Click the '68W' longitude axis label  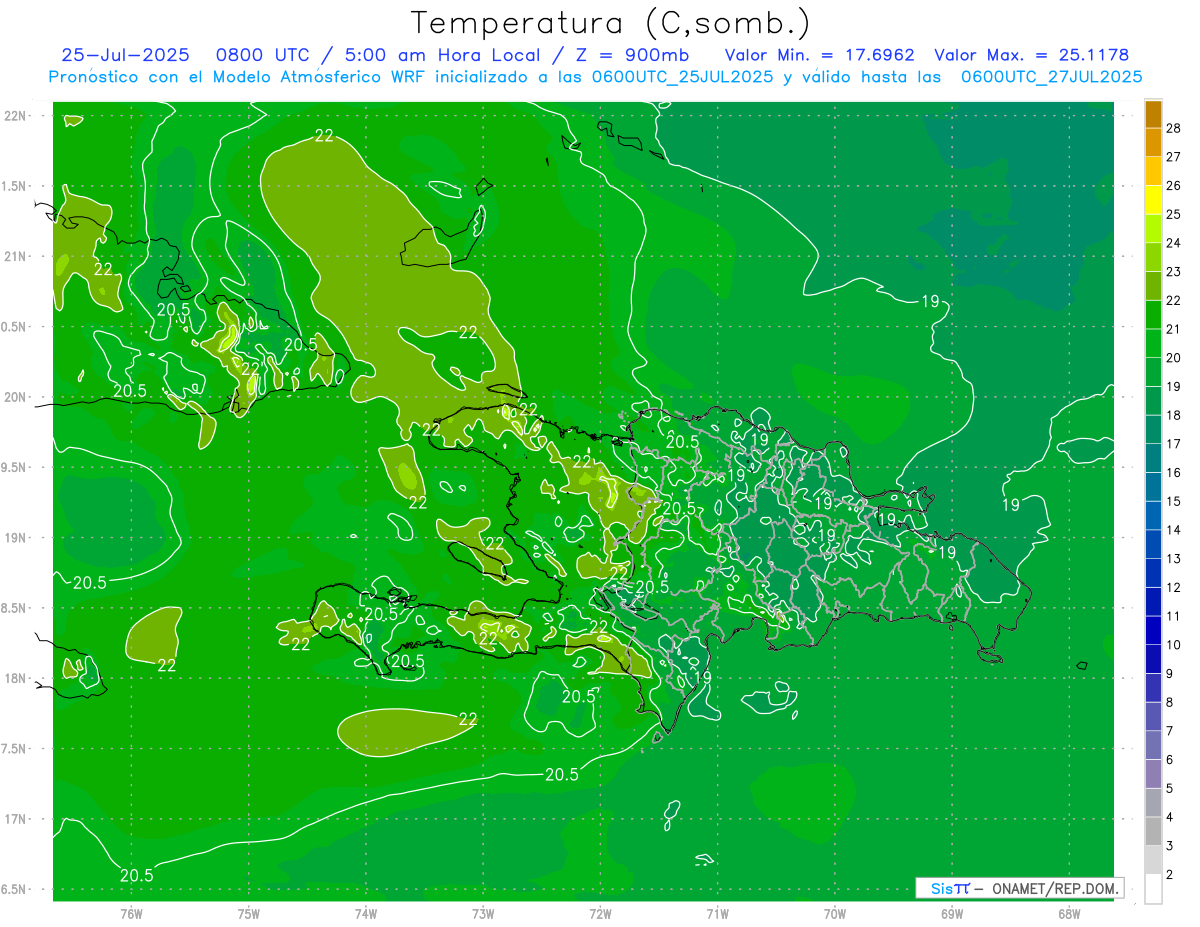[x=1068, y=914]
